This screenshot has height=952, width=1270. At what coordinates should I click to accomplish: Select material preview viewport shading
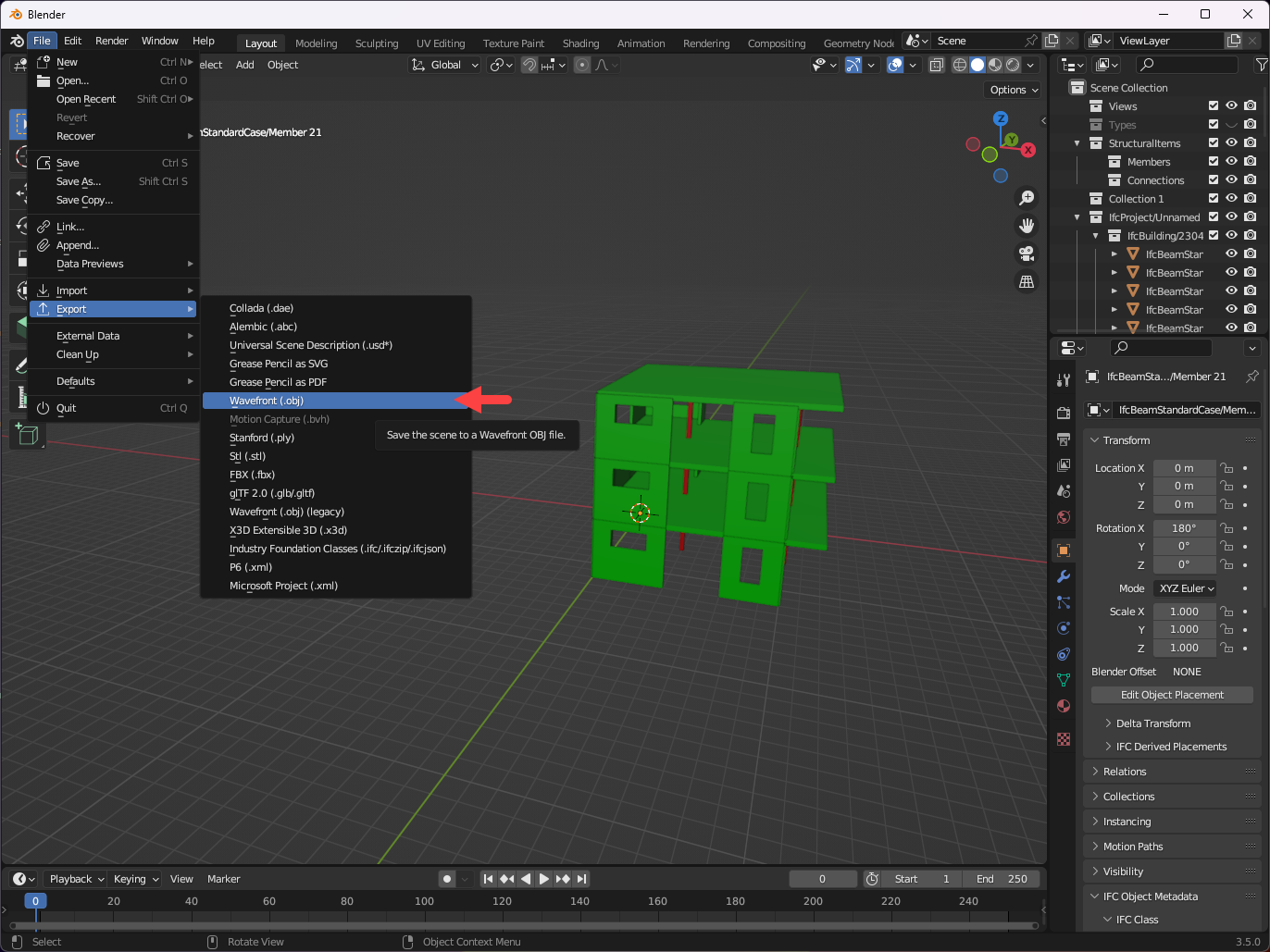pyautogui.click(x=995, y=65)
